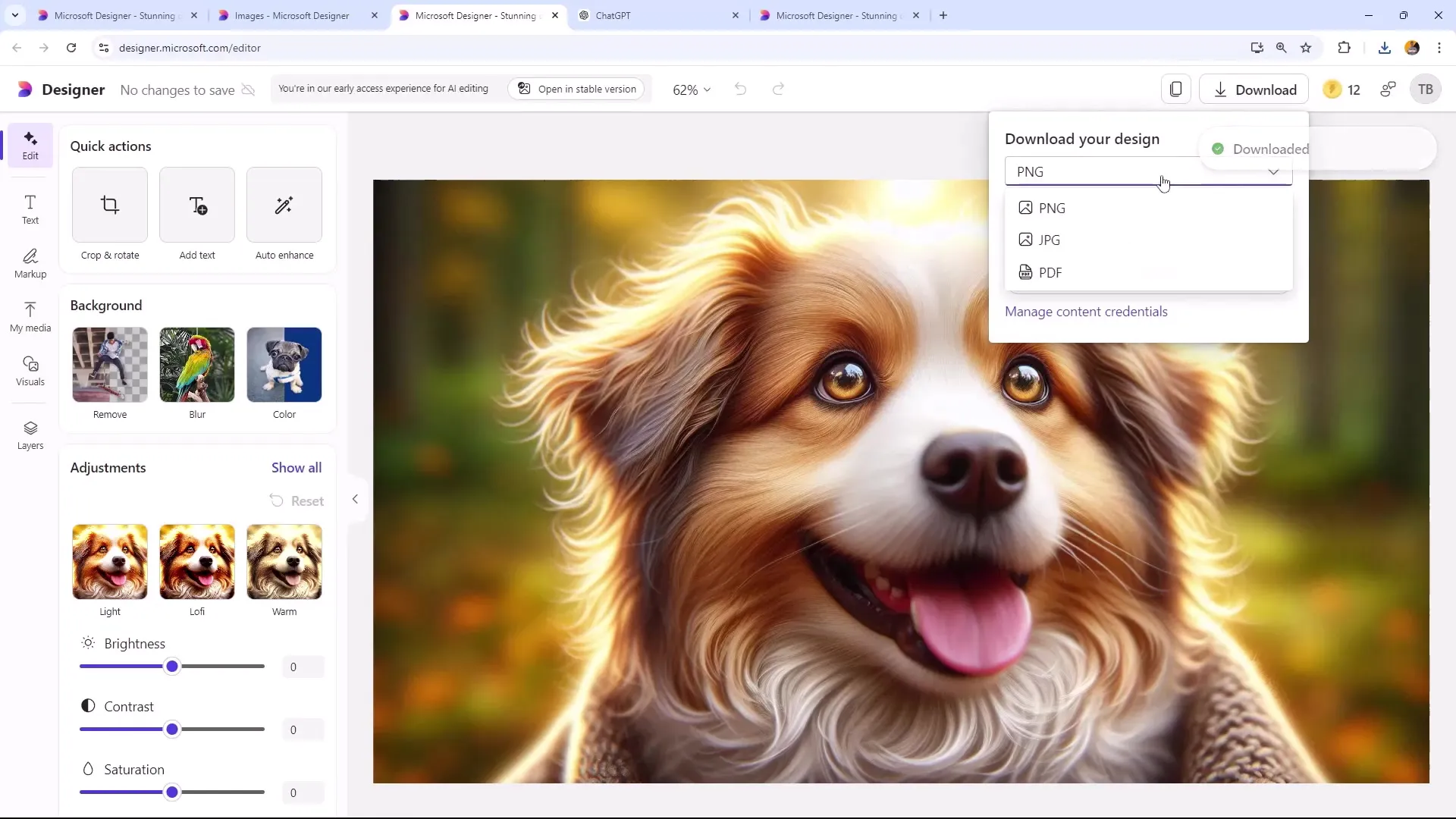The image size is (1456, 819).
Task: Reset the adjustments
Action: pyautogui.click(x=297, y=501)
